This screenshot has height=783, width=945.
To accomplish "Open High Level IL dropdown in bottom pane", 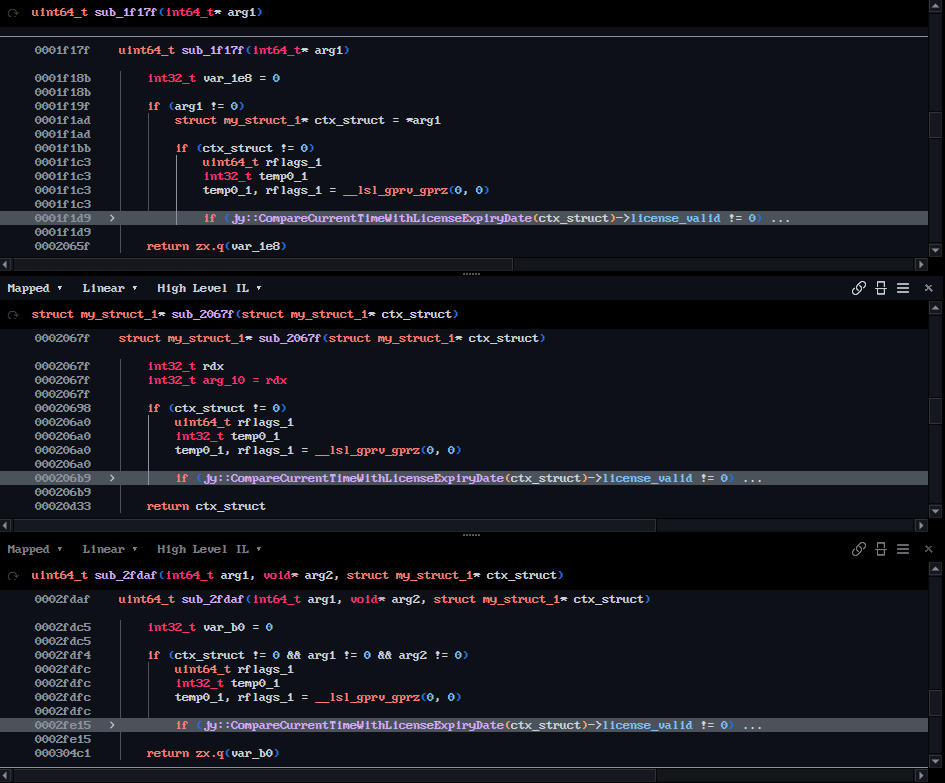I will coord(209,549).
